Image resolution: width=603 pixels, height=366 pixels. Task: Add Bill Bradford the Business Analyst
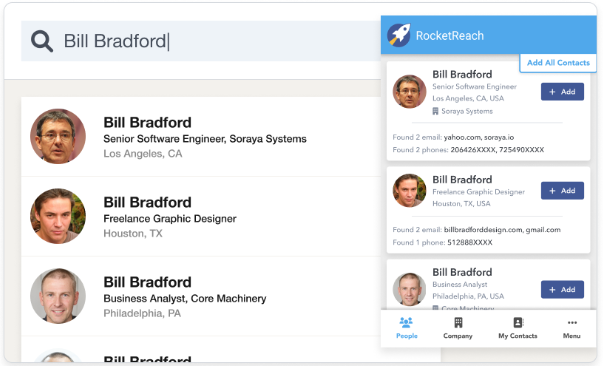pyautogui.click(x=562, y=289)
